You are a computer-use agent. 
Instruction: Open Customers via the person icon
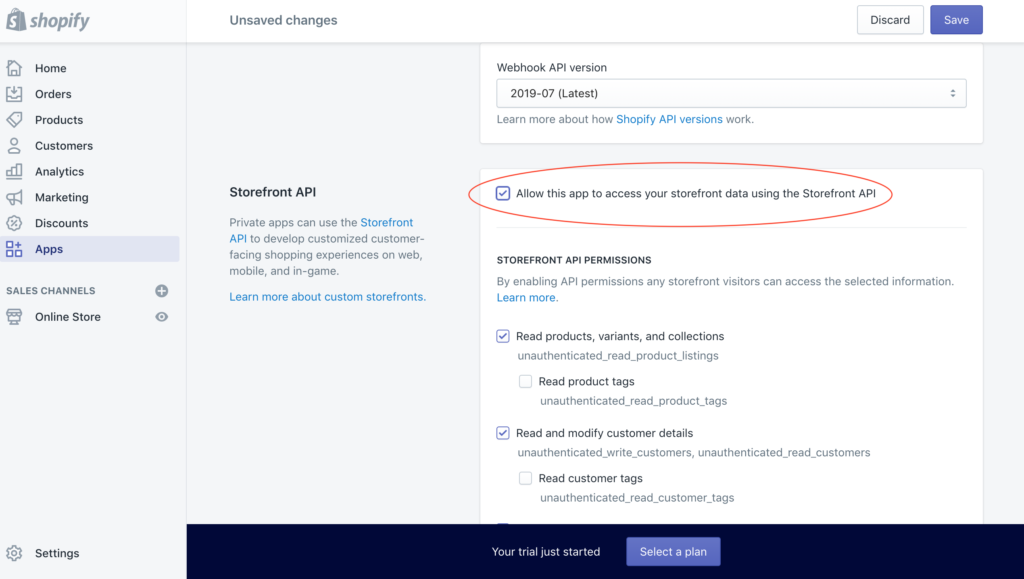(x=17, y=145)
